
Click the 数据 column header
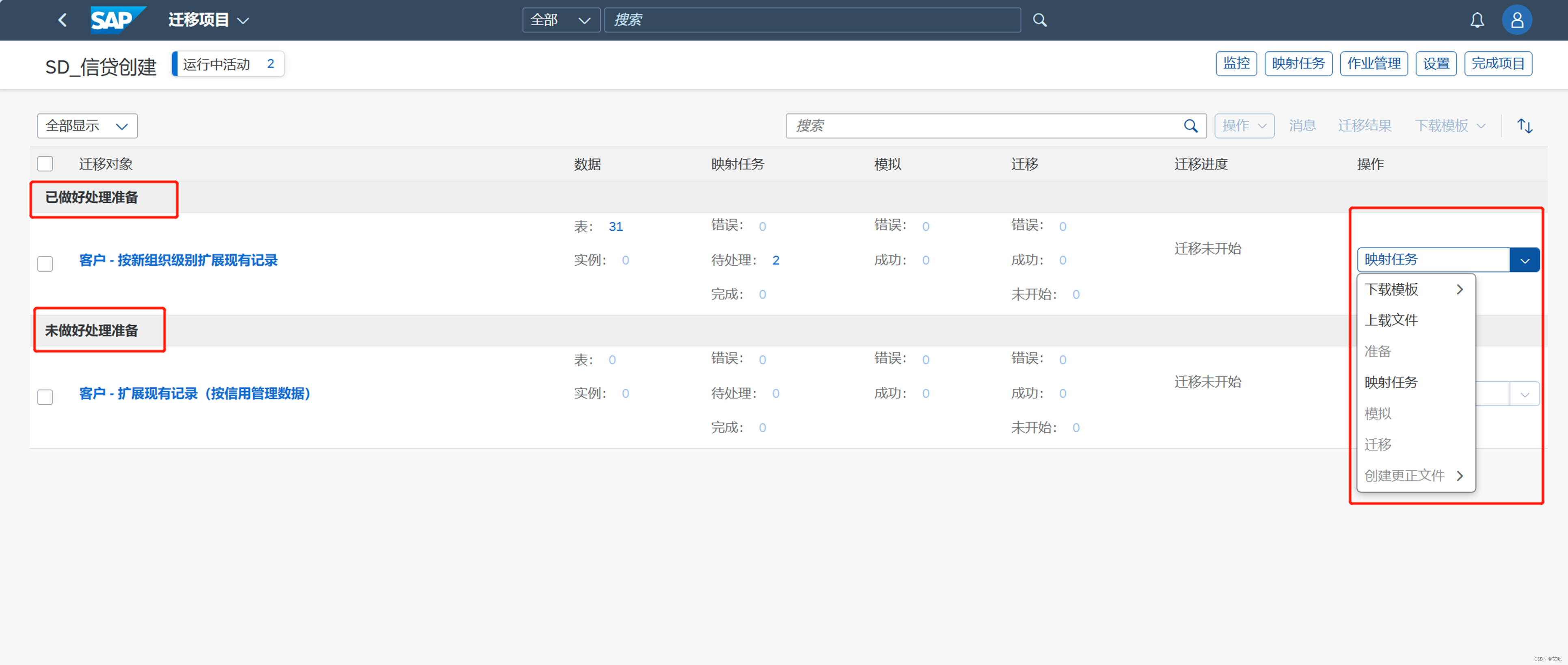(587, 164)
